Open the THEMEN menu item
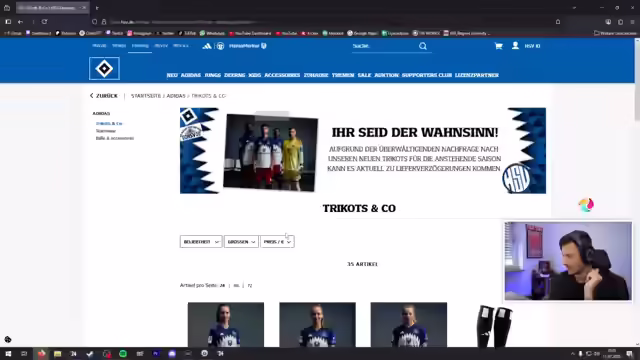The height and width of the screenshot is (360, 640). (x=343, y=75)
